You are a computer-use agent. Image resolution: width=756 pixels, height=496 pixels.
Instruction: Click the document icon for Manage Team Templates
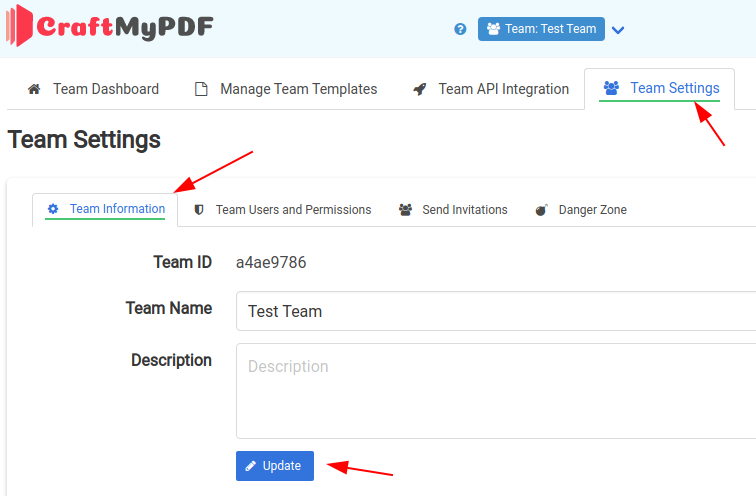(201, 89)
